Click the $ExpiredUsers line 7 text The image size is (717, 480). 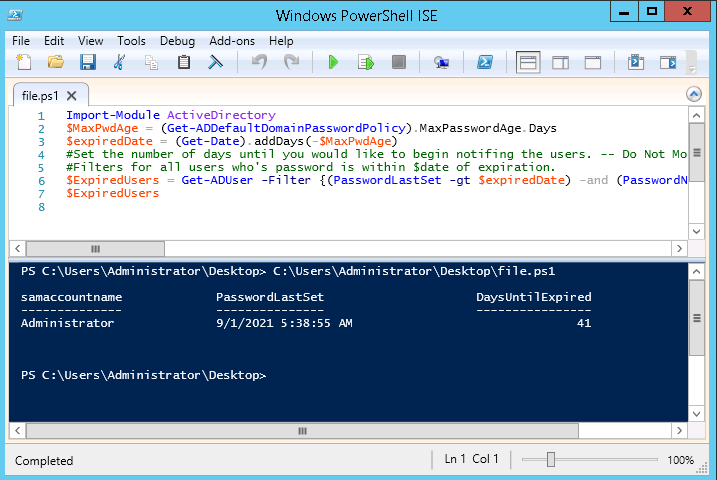112,193
